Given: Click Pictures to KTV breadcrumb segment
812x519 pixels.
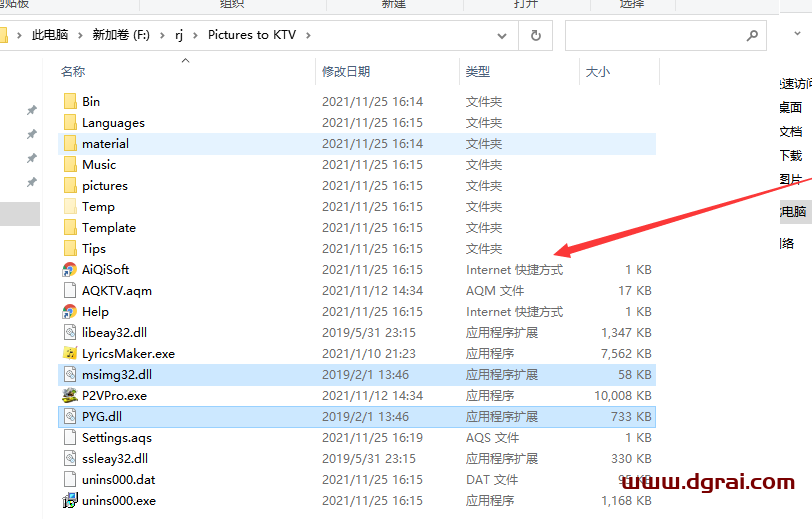Looking at the screenshot, I should tap(252, 35).
